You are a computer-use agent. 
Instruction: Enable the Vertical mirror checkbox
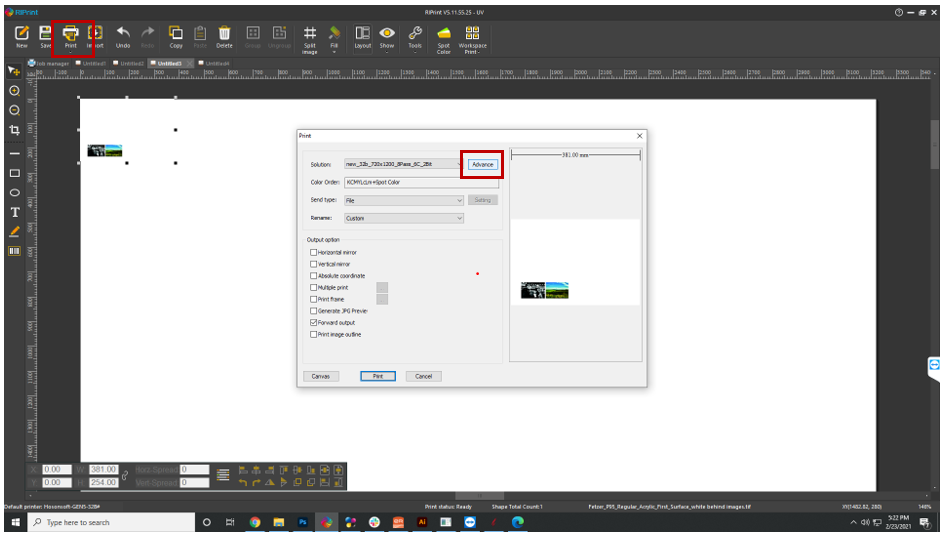(x=313, y=264)
